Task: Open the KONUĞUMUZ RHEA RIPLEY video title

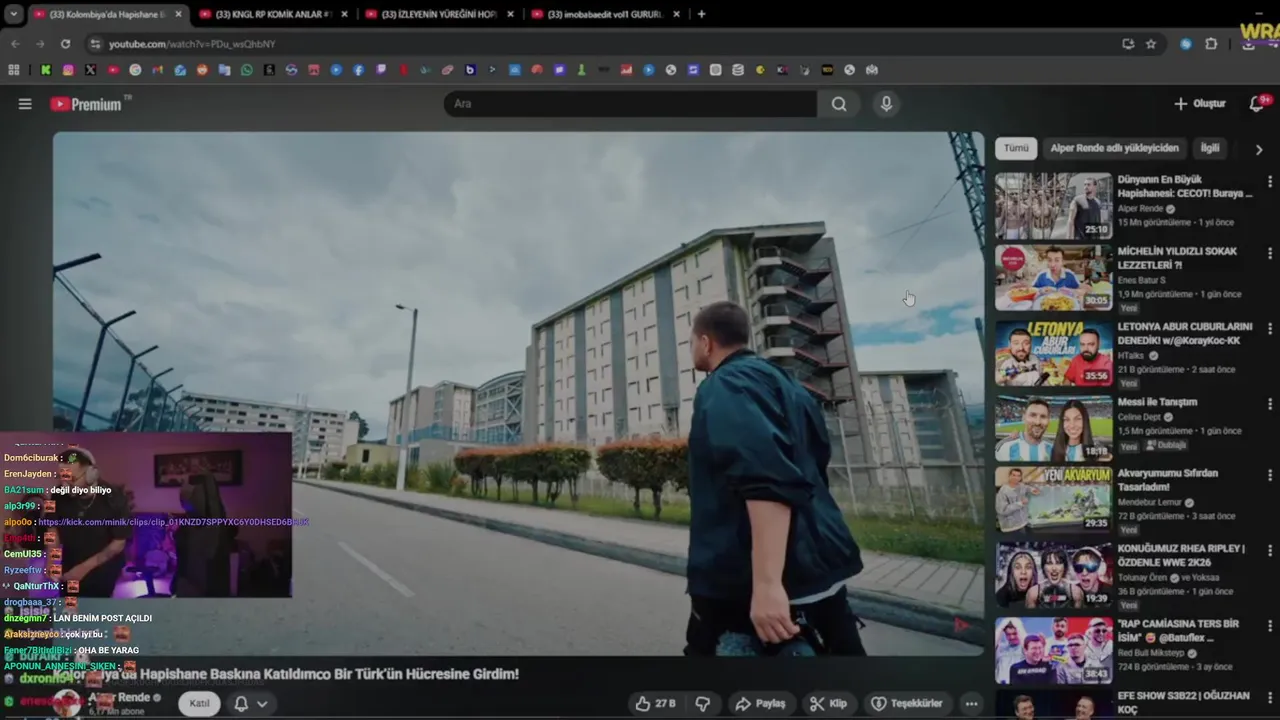Action: coord(1180,555)
